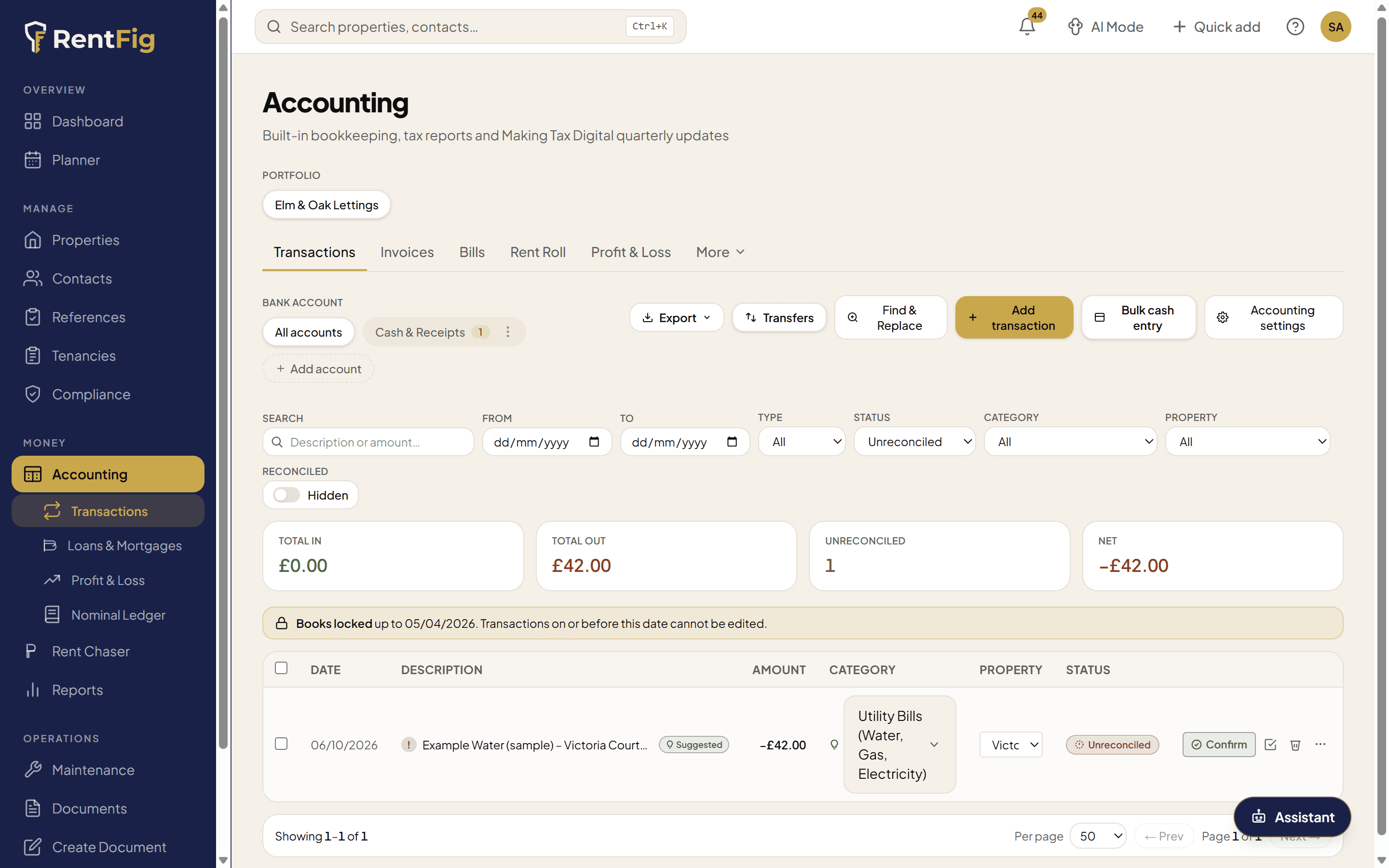Switch to the Rent Roll tab
1389x868 pixels.
538,252
